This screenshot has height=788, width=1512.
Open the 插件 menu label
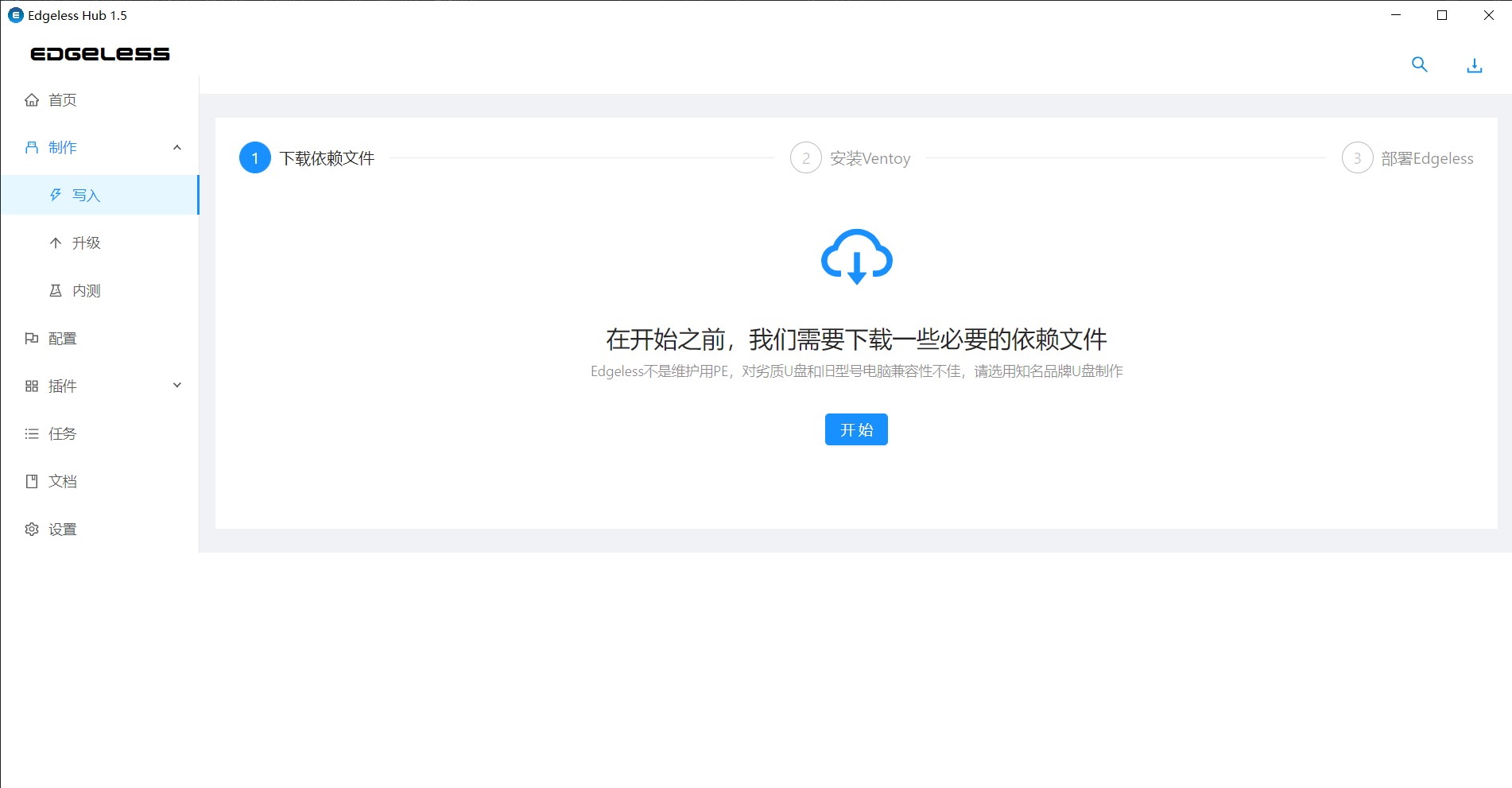[63, 386]
